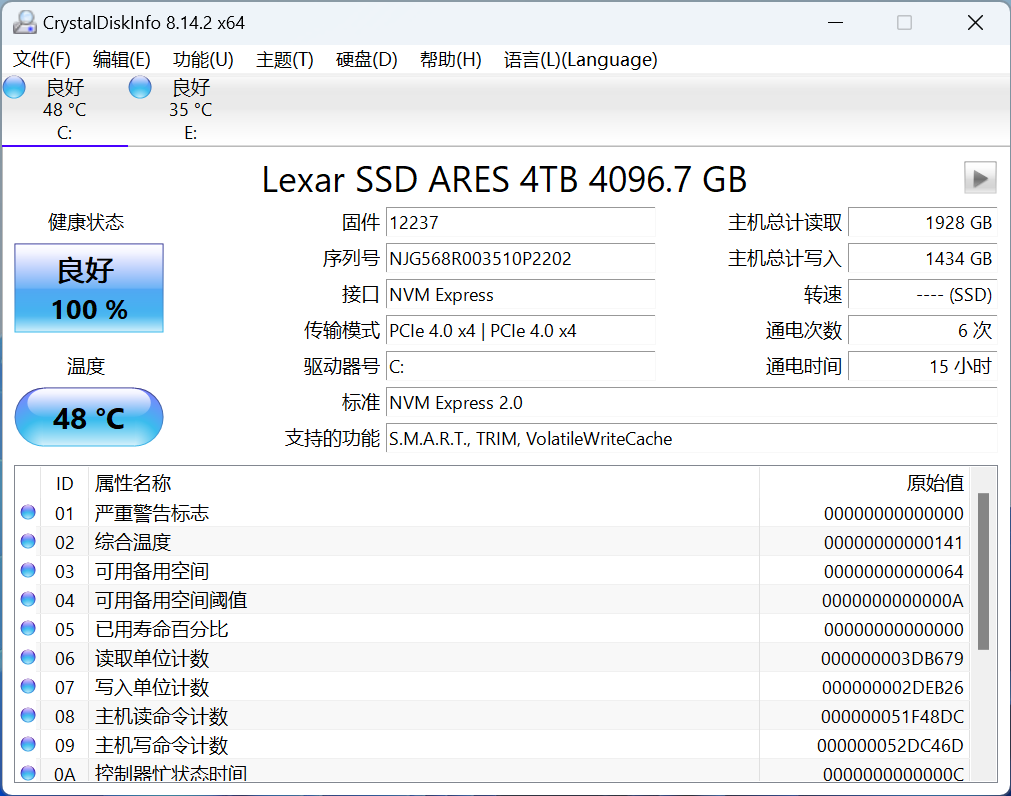Select the 良好 100% health status panel
1011x796 pixels.
(88, 288)
